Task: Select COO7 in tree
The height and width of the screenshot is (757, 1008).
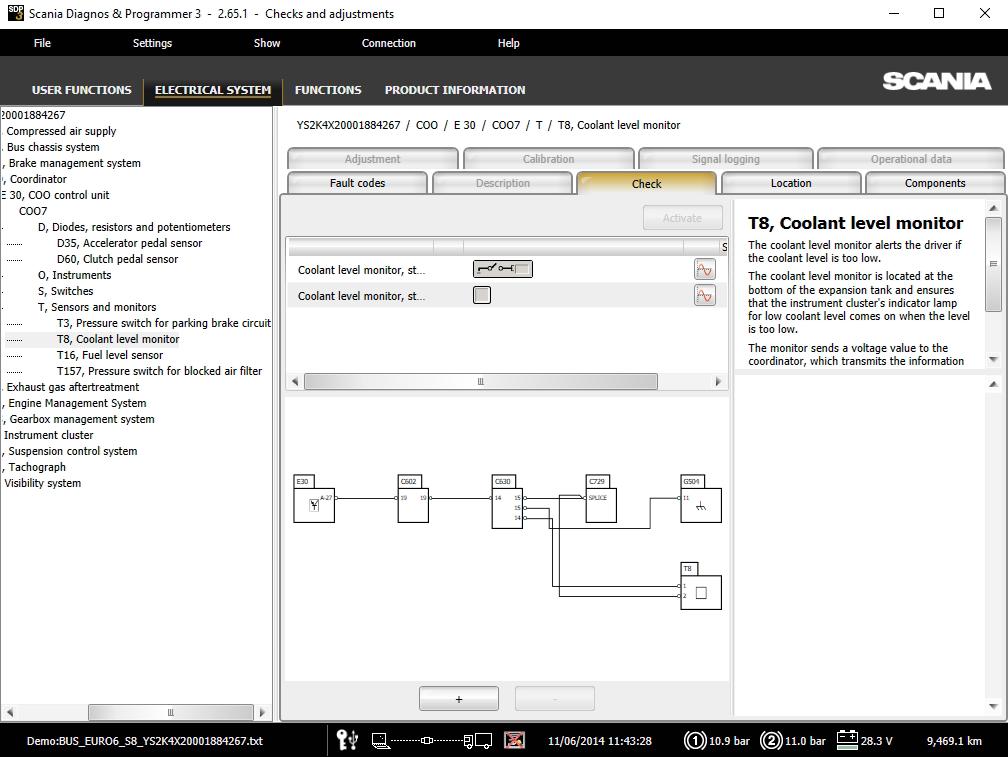Action: [33, 211]
